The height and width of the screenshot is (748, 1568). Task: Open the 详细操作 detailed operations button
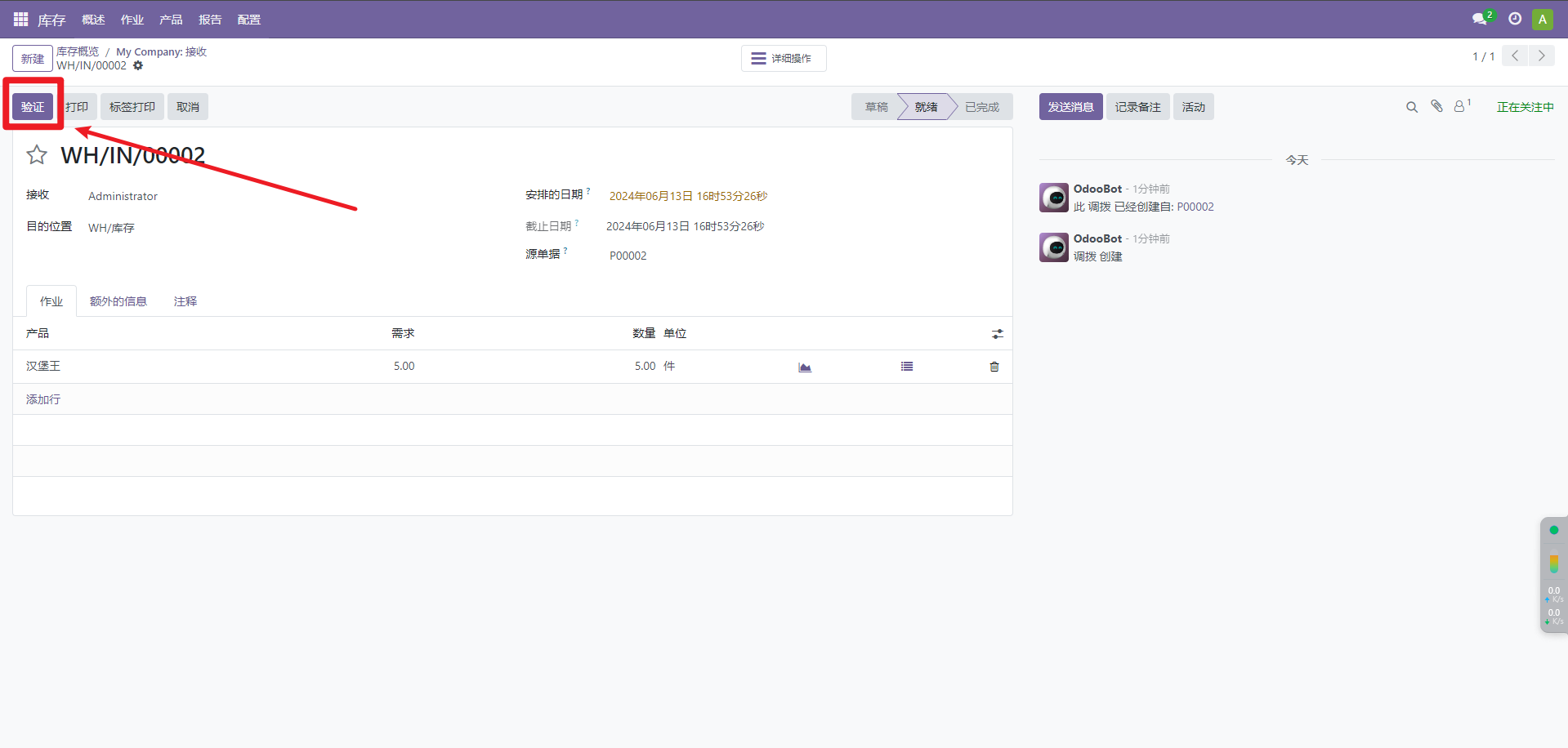click(784, 59)
